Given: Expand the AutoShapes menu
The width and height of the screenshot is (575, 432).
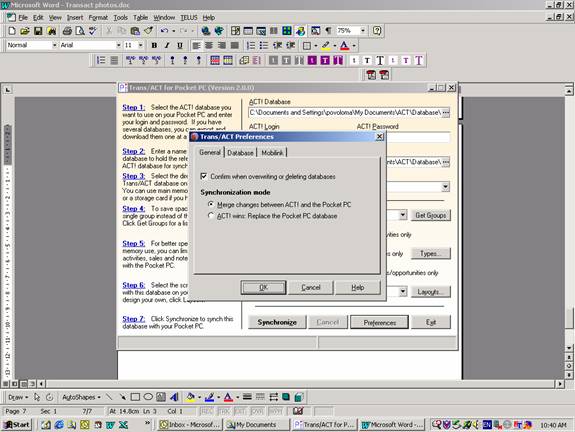Looking at the screenshot, I should click(x=81, y=397).
